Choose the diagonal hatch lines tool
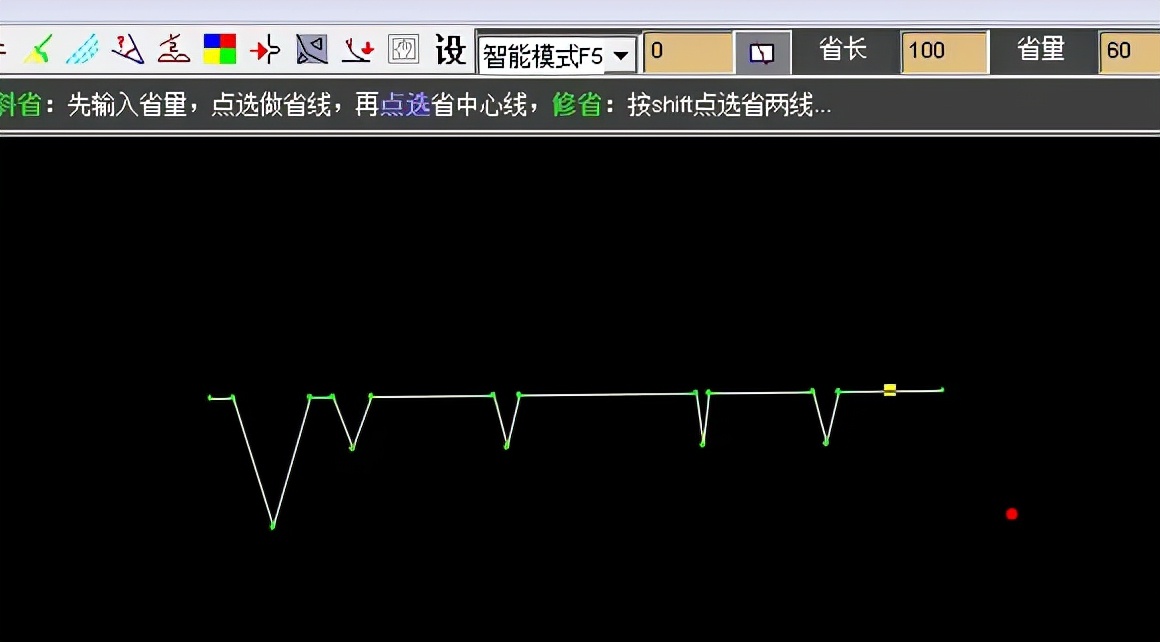 80,47
